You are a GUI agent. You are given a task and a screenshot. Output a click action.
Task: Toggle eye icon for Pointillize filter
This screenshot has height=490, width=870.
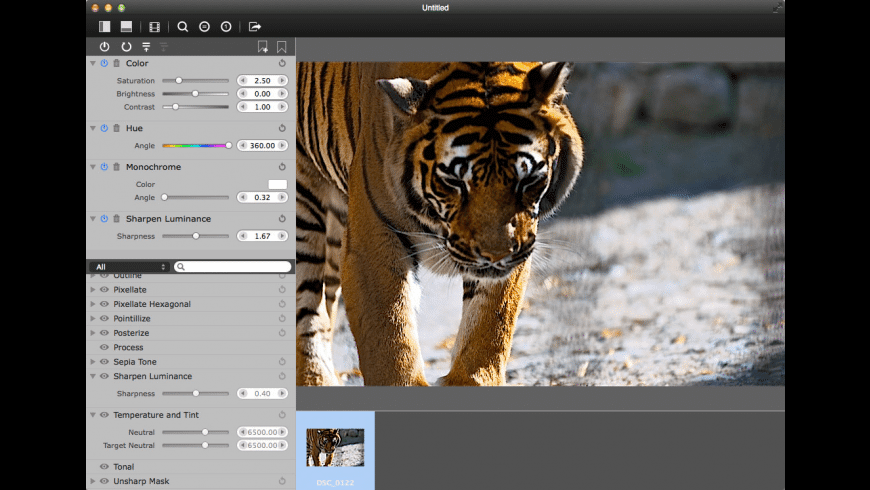(x=104, y=319)
